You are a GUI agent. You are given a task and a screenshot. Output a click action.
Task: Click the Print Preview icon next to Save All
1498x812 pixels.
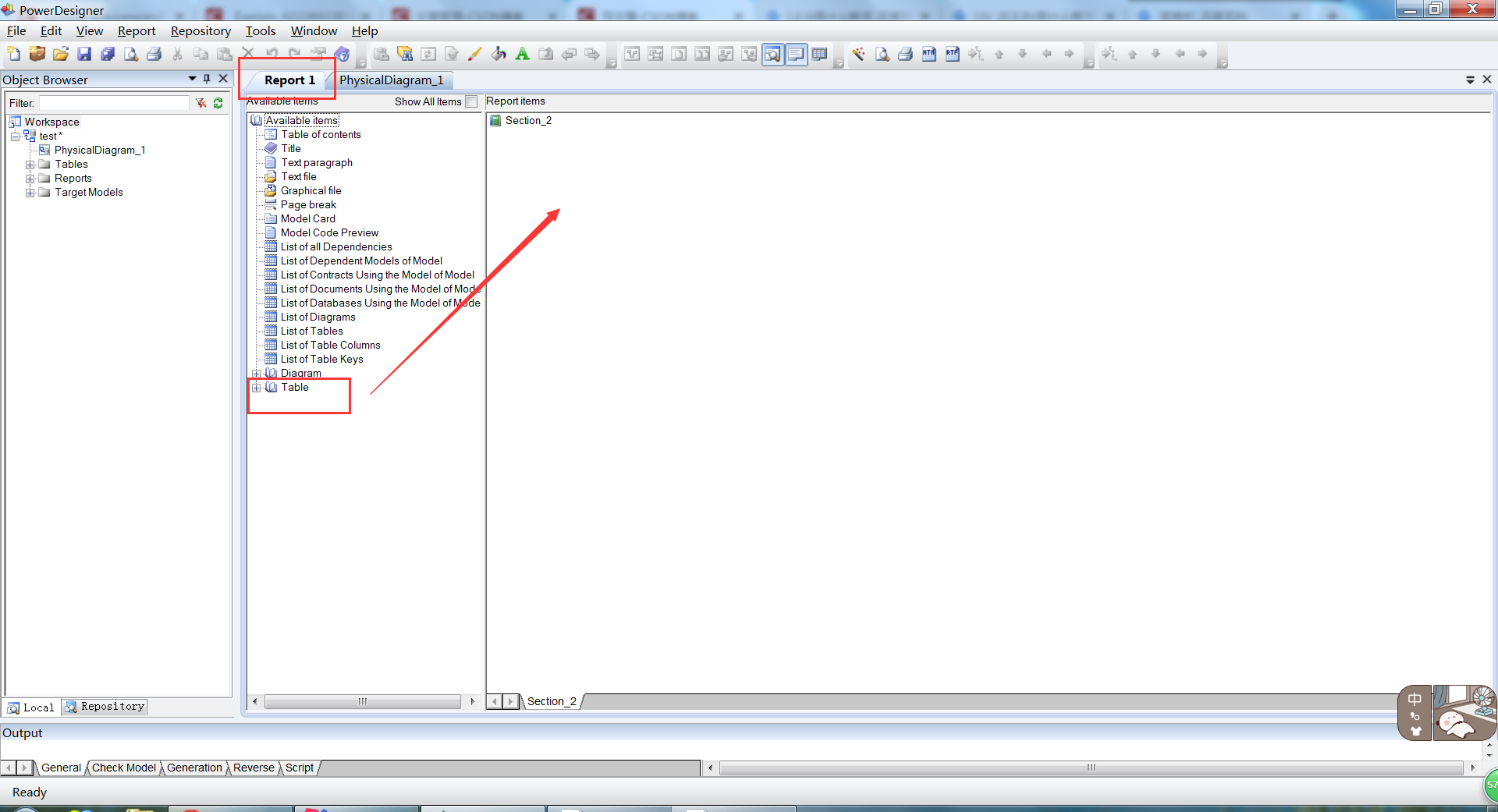click(x=131, y=54)
